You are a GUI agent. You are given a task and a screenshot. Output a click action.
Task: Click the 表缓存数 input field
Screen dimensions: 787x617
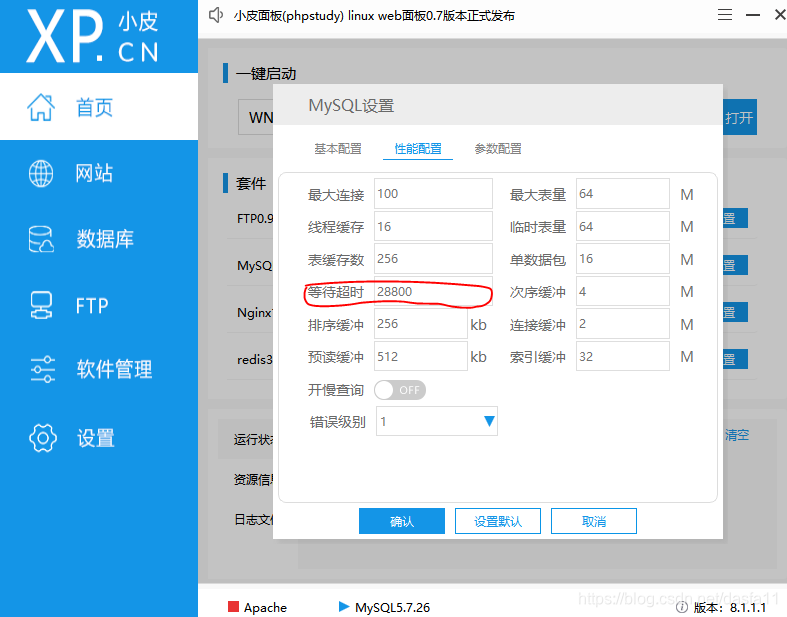click(x=433, y=259)
